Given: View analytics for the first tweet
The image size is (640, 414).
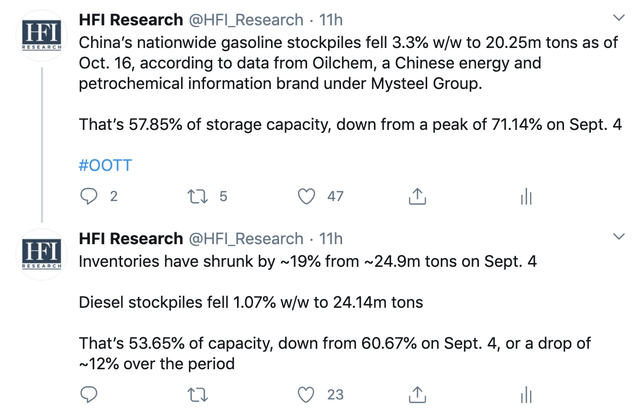Looking at the screenshot, I should [526, 196].
